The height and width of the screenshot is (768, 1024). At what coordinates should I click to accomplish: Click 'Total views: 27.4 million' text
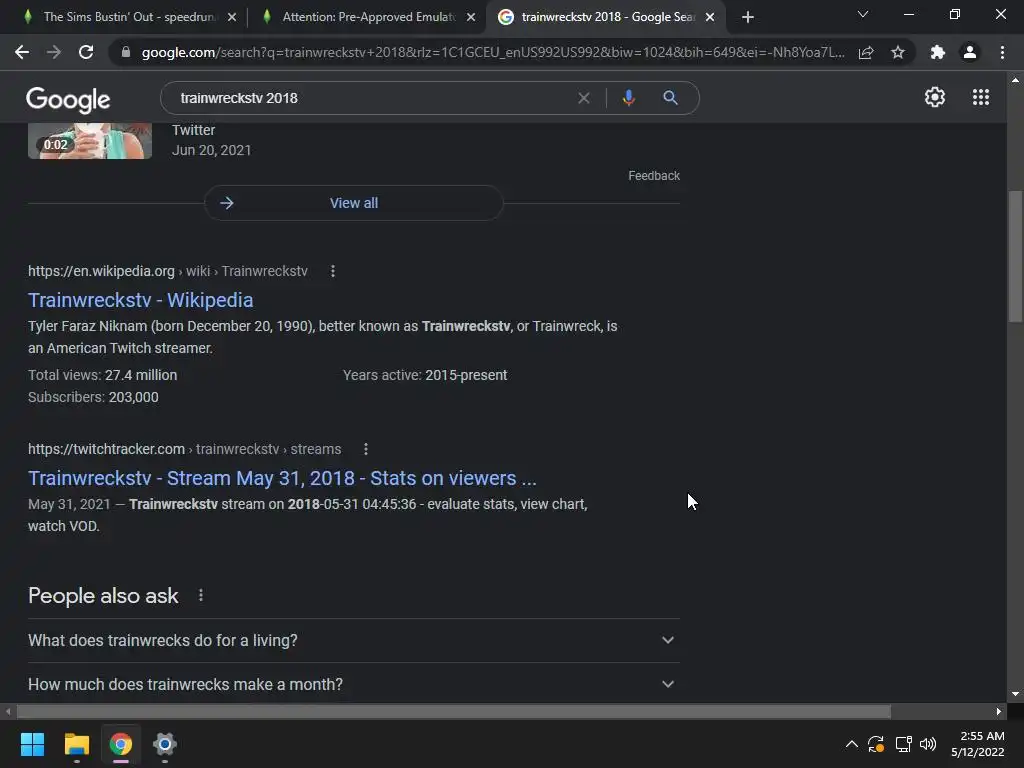(x=103, y=376)
